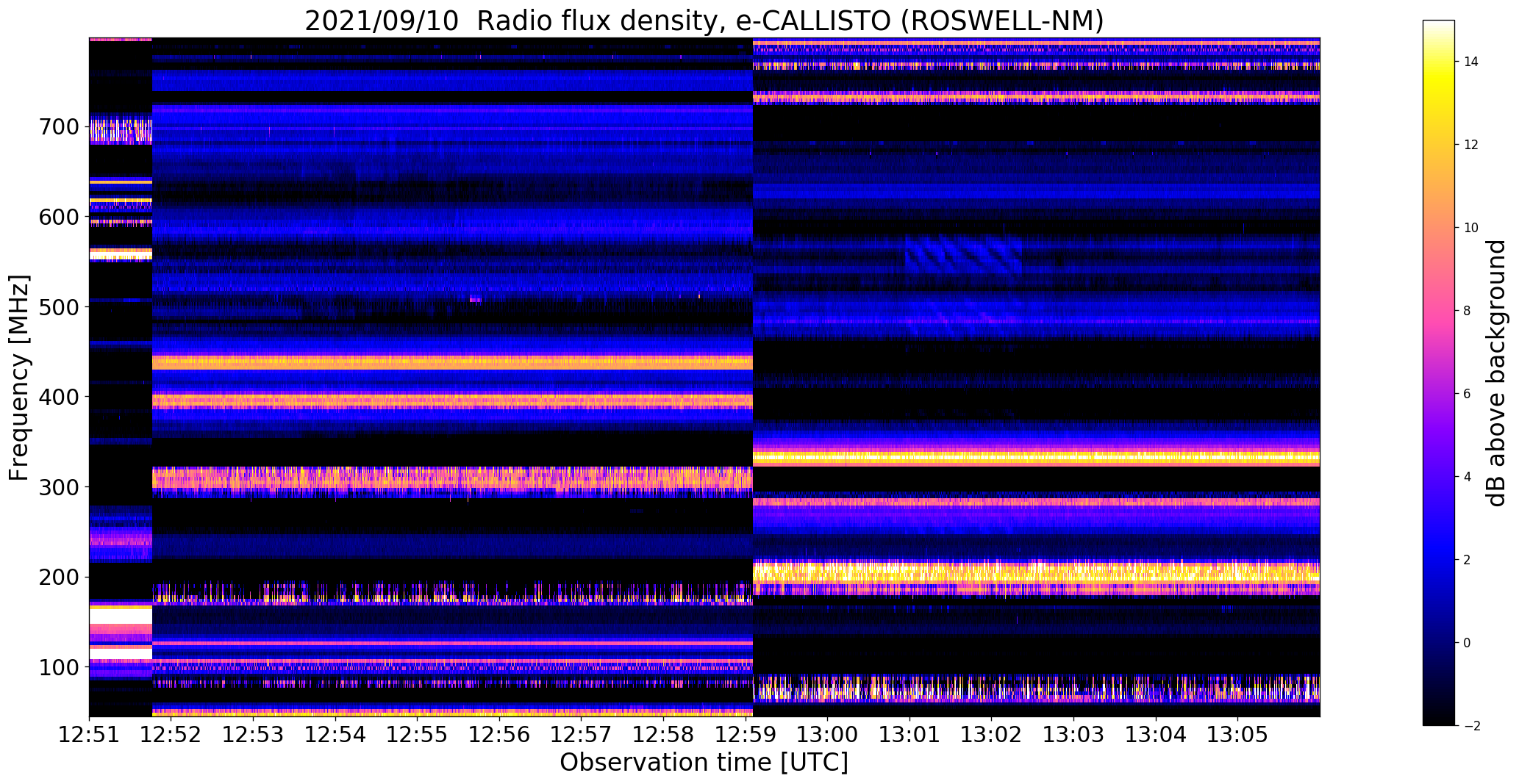The height and width of the screenshot is (784, 1519).
Task: Click the 13:02 time tick label
Action: (x=991, y=733)
